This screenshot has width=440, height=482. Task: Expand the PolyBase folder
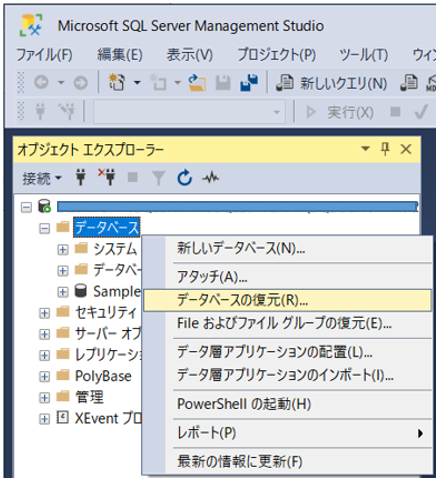pos(44,376)
